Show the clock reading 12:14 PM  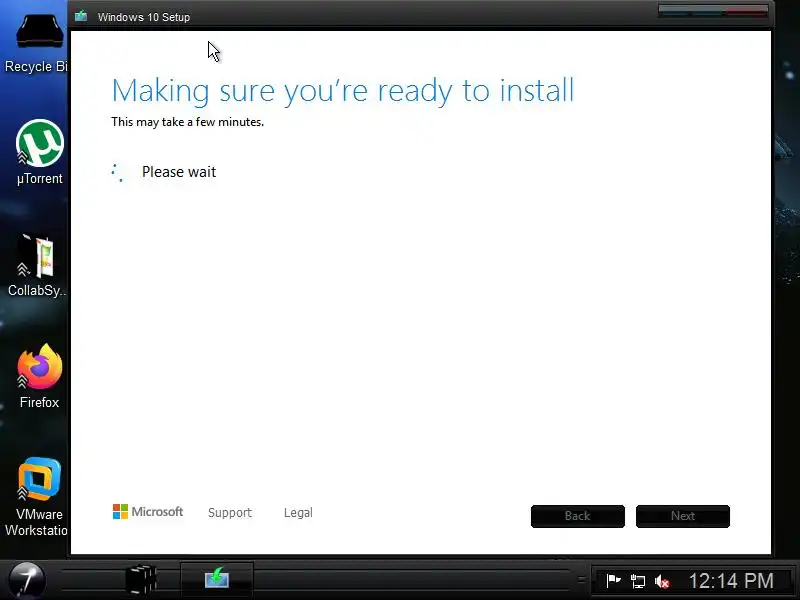pos(731,581)
